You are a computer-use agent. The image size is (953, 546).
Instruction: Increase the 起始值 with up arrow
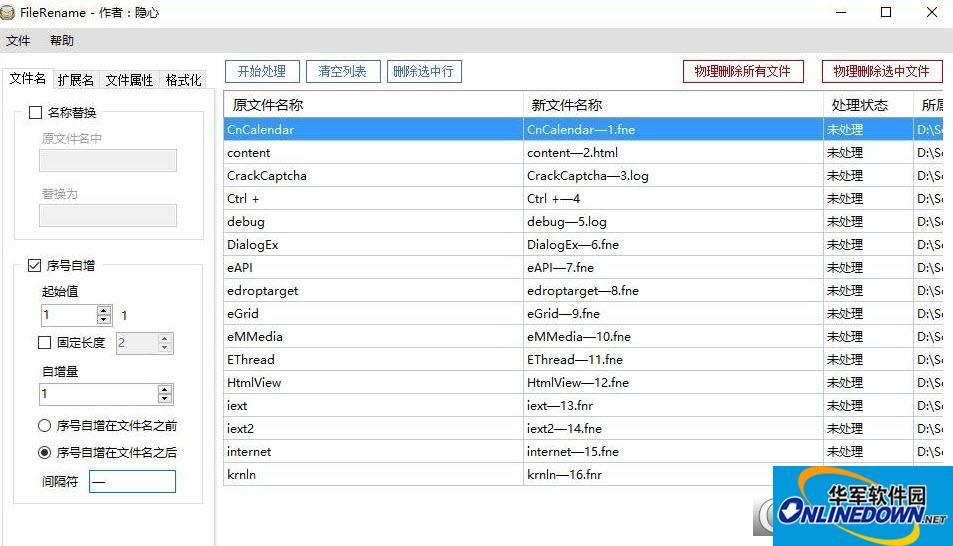tap(104, 309)
